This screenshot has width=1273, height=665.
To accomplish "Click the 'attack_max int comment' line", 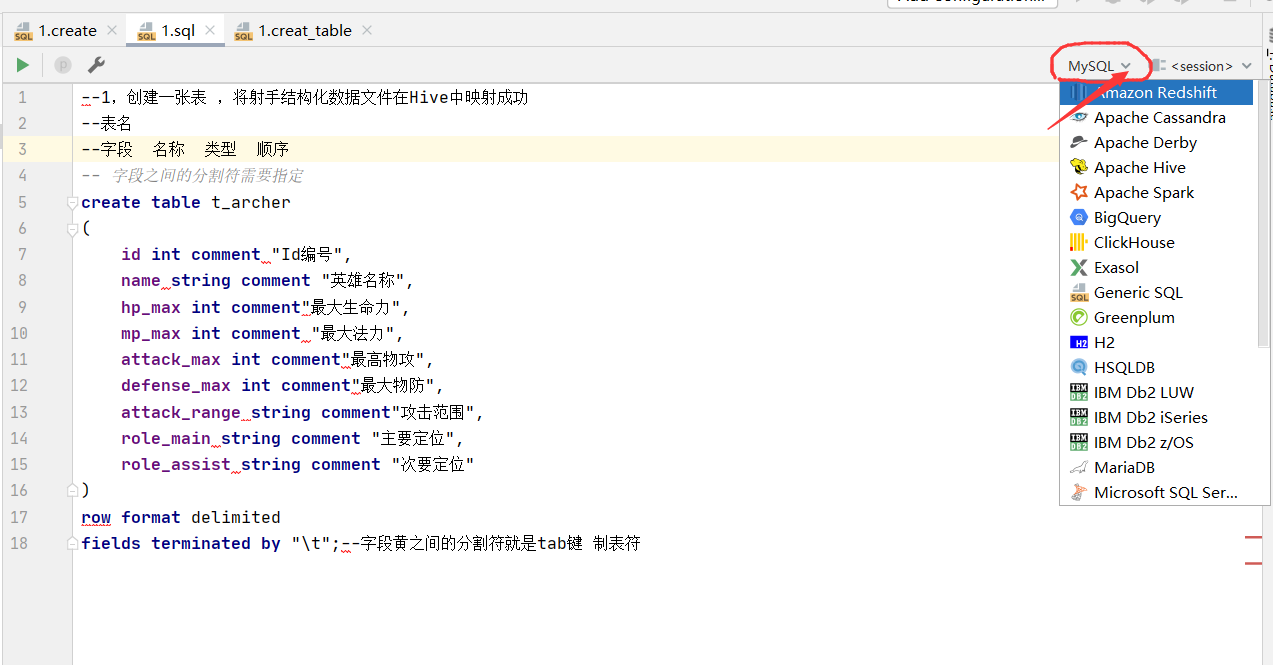I will (278, 359).
